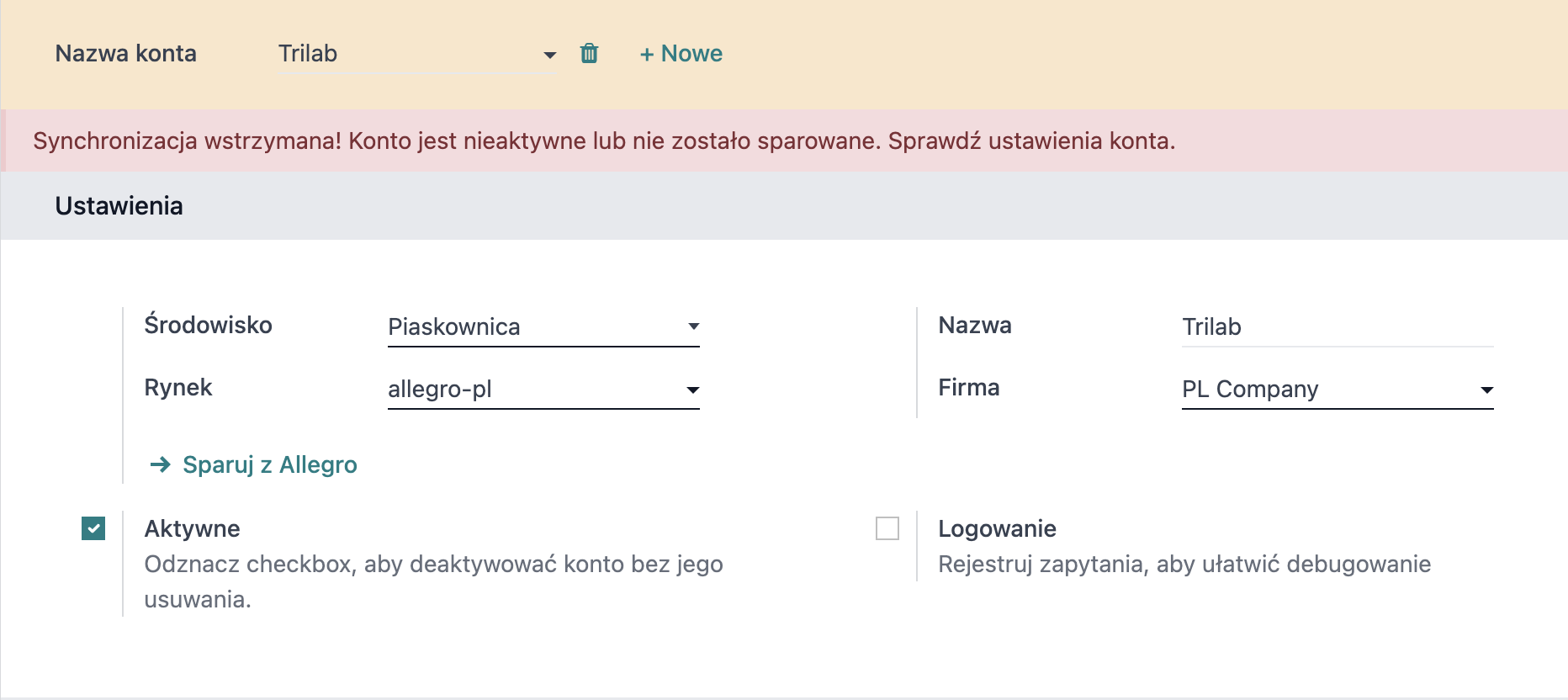This screenshot has width=1568, height=700.
Task: Click the Aktywne label text
Action: (x=192, y=528)
